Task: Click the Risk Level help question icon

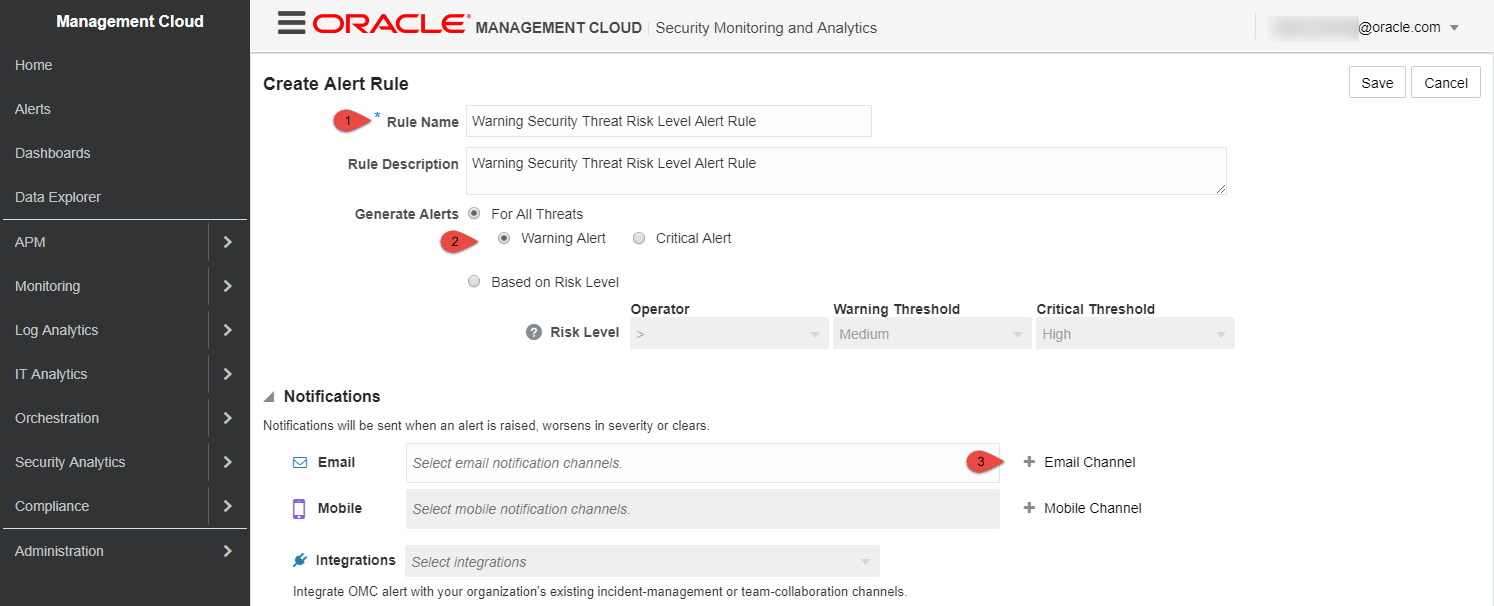Action: pos(534,332)
